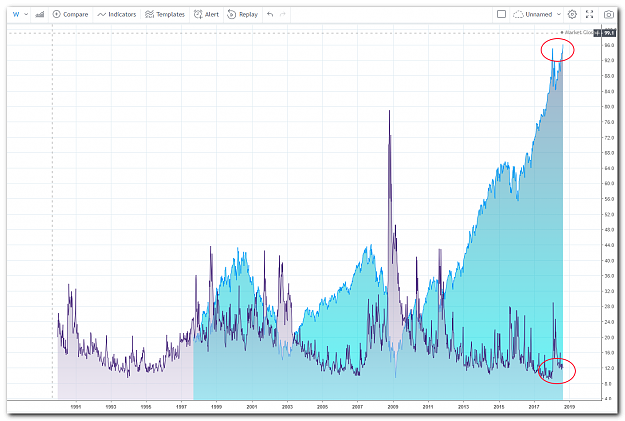Click the 2007 label on time axis
The image size is (625, 421).
point(358,407)
